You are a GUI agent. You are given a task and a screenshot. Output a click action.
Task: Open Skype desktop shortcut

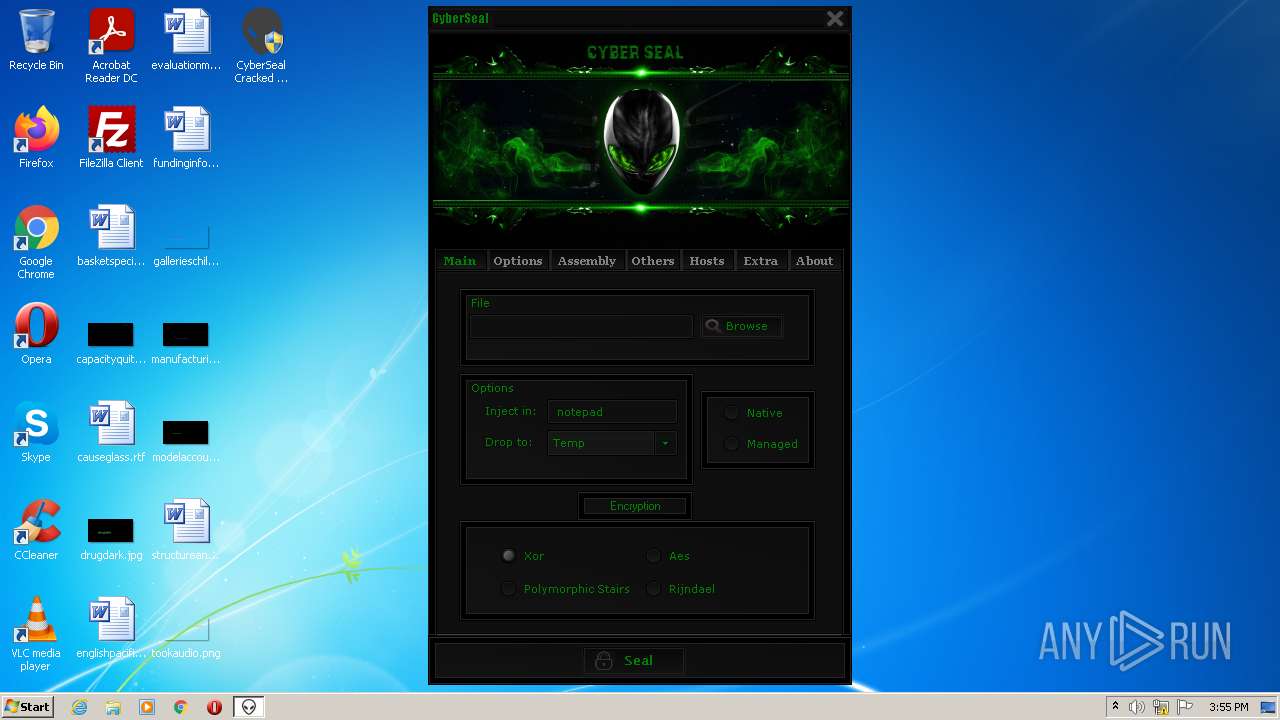pyautogui.click(x=36, y=433)
